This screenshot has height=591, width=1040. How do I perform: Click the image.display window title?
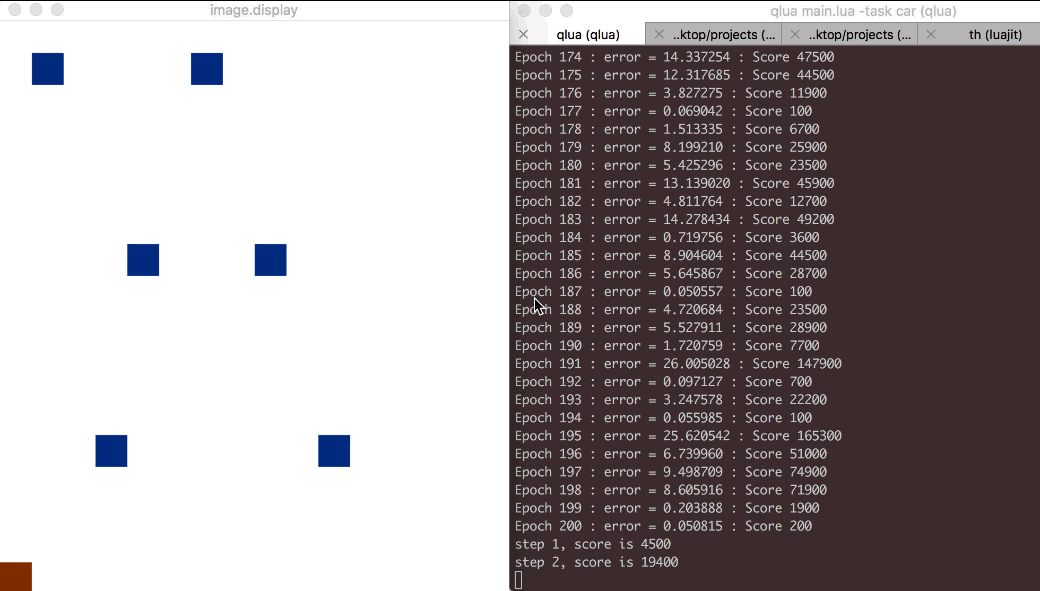(x=254, y=10)
